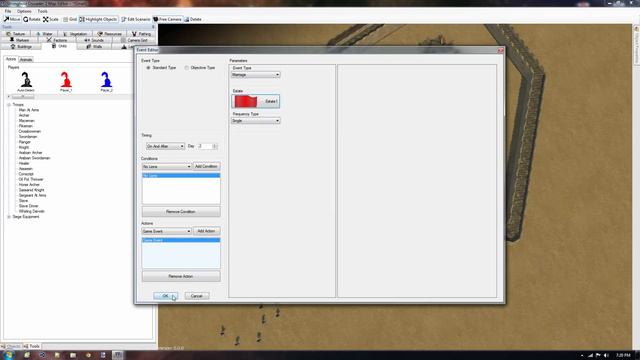
Task: Select the Units tools tab
Action: [x=59, y=46]
